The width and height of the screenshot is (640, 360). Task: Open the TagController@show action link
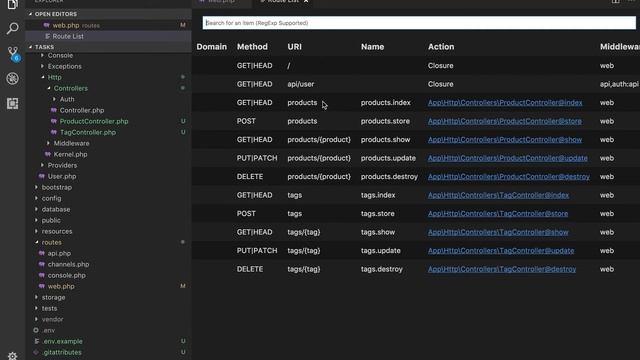[498, 232]
